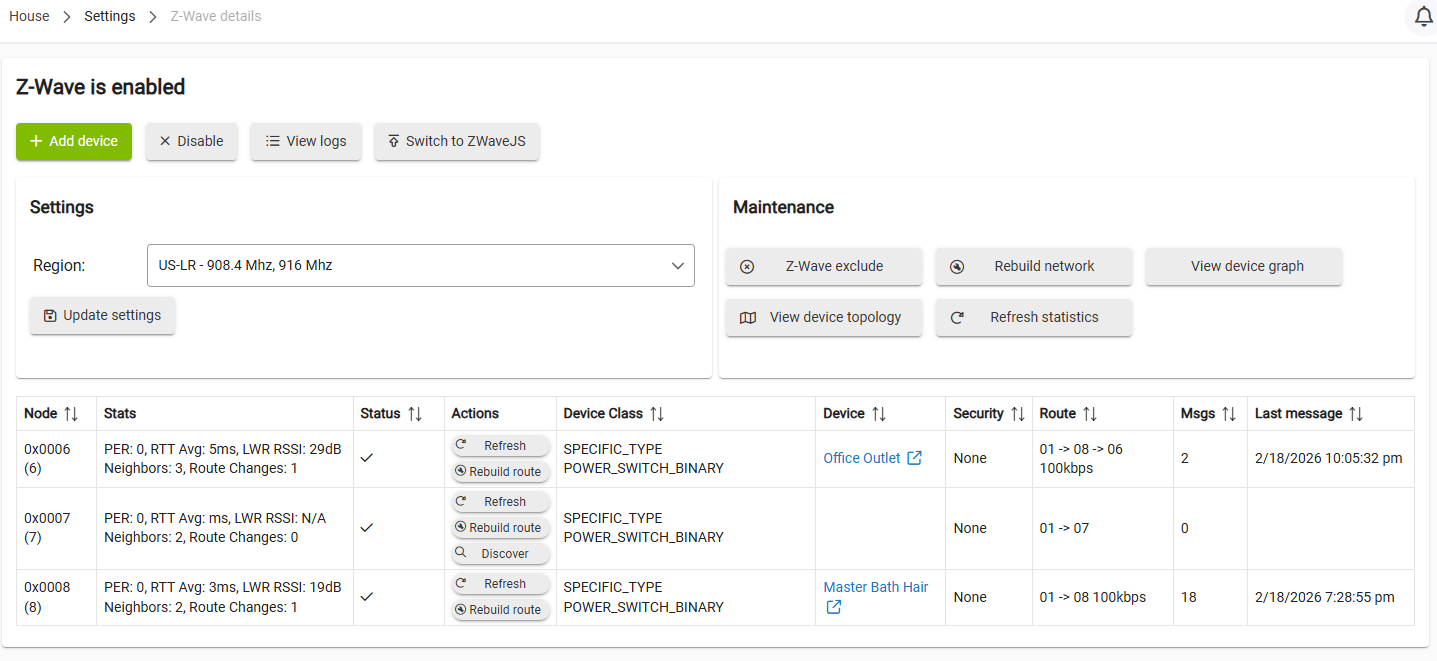Sort by Security column arrows
The width and height of the screenshot is (1437, 661).
pos(1017,414)
